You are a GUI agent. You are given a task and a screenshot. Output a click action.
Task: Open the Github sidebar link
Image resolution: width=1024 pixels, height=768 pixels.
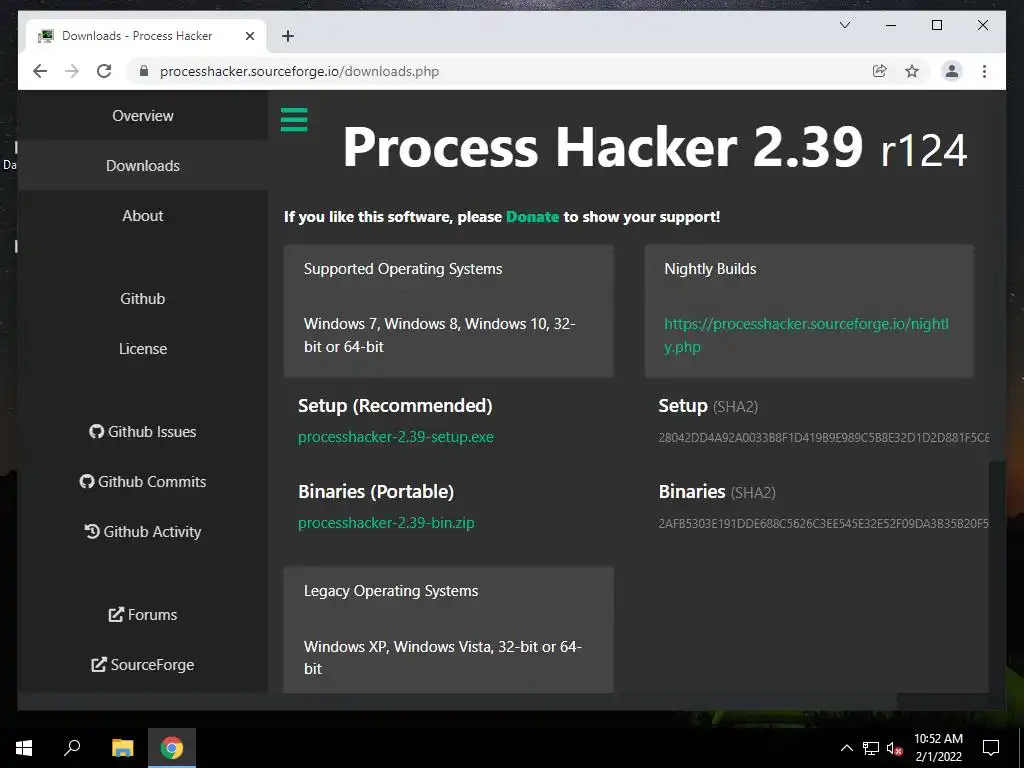click(142, 298)
